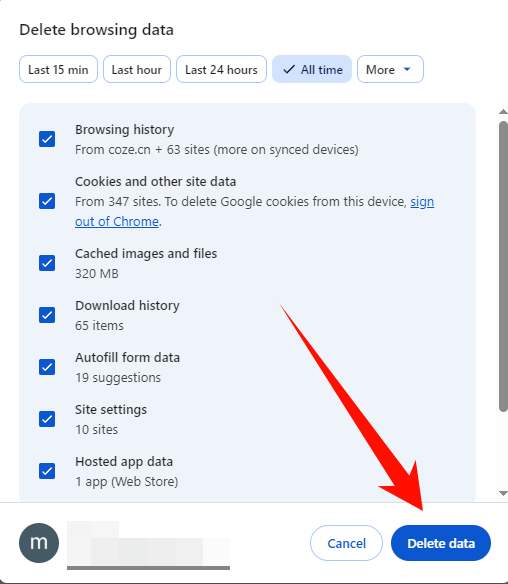Select the Last hour time range

(x=137, y=69)
